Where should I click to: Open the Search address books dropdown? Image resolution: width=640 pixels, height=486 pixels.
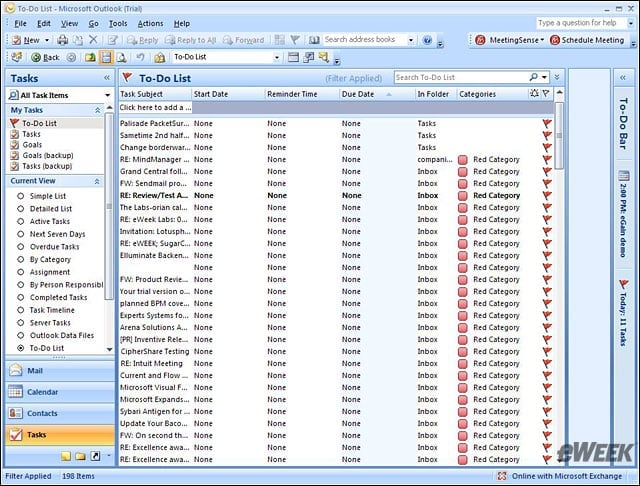411,40
